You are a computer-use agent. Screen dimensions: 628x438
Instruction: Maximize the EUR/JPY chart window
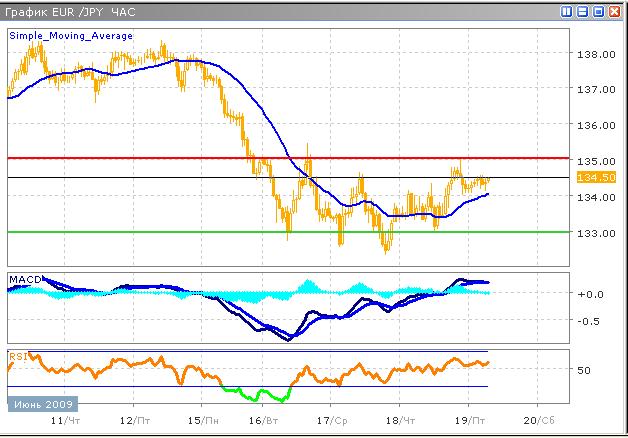click(x=598, y=11)
